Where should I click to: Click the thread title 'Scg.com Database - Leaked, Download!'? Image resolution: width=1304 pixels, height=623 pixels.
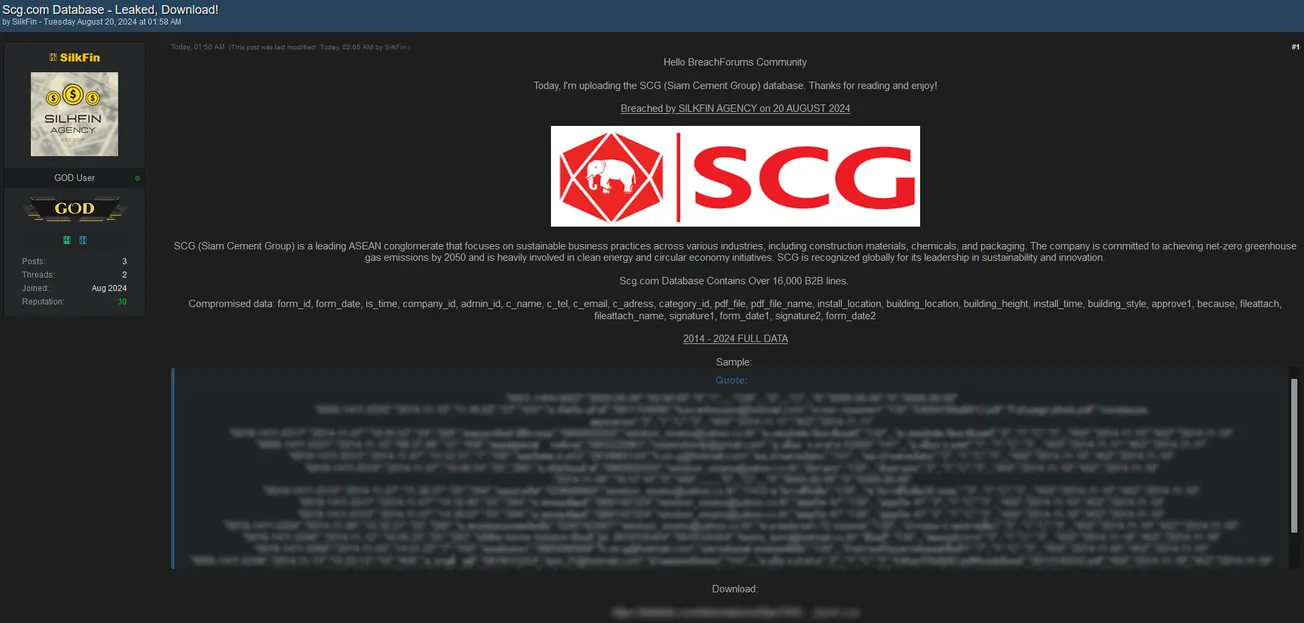point(110,9)
